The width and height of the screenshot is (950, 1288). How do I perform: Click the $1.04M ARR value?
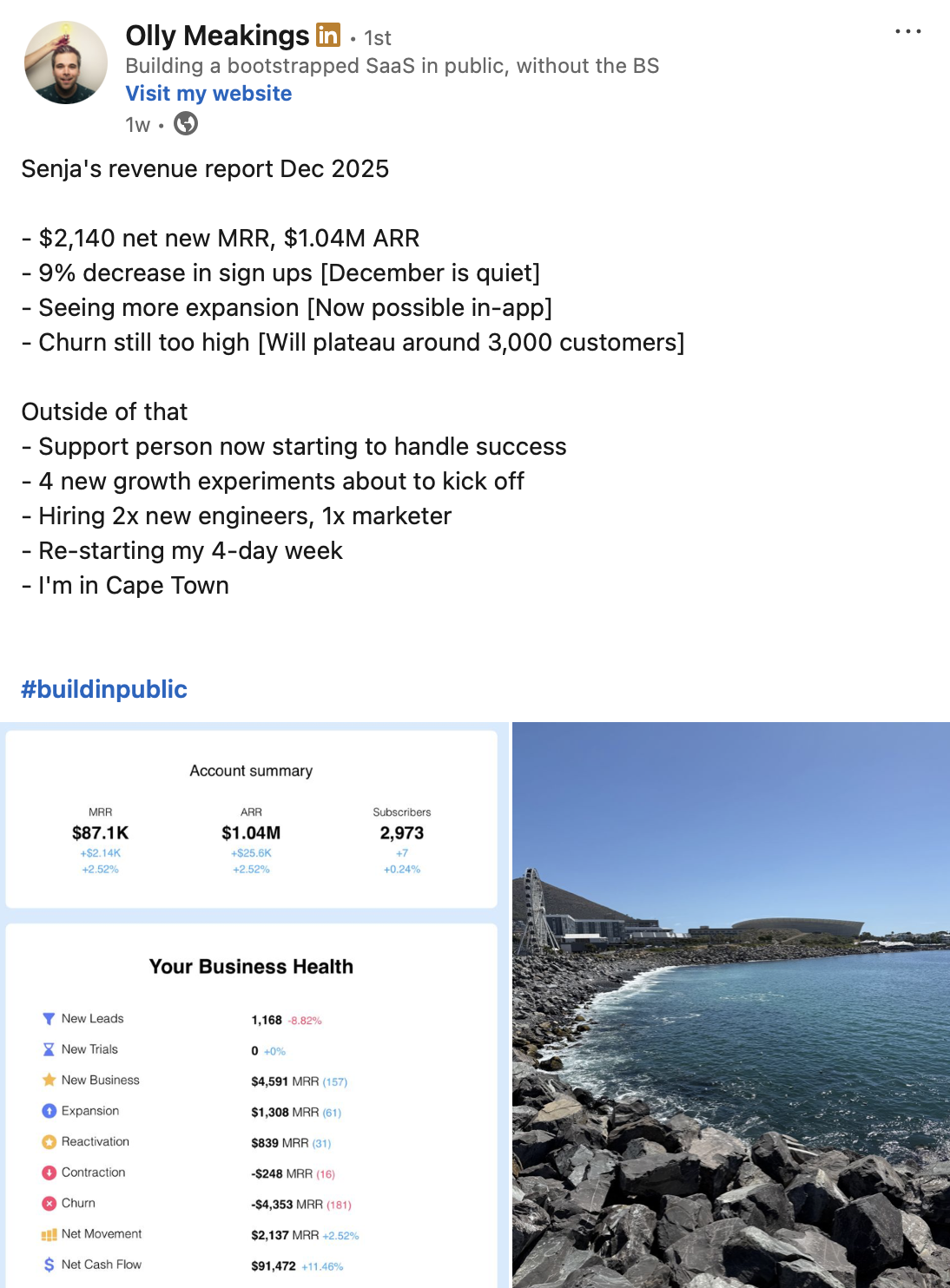[251, 833]
